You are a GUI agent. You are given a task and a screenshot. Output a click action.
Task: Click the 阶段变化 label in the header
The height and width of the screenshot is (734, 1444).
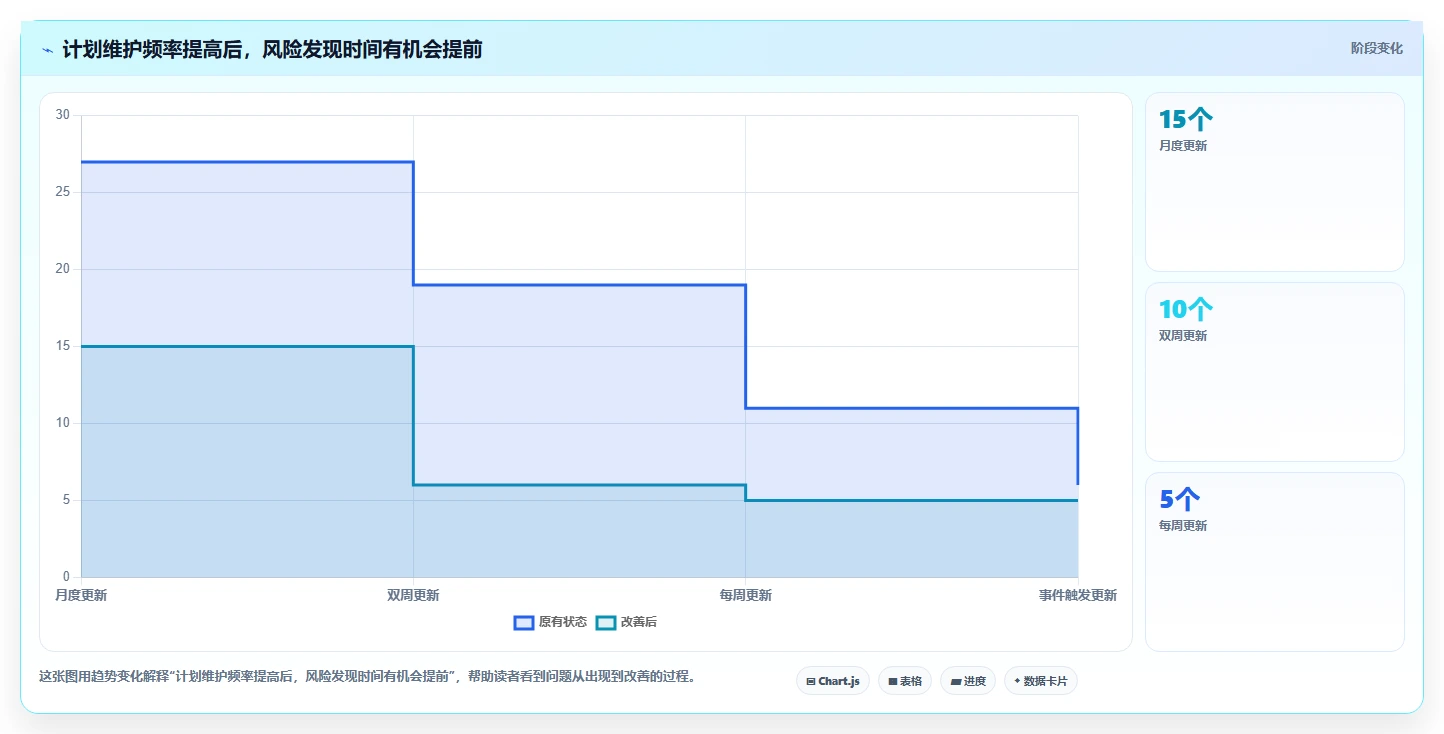coord(1377,48)
